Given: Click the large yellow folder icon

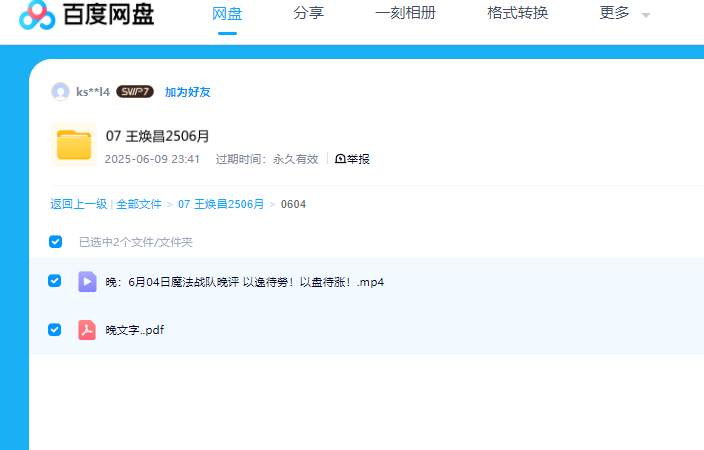Looking at the screenshot, I should coord(73,145).
